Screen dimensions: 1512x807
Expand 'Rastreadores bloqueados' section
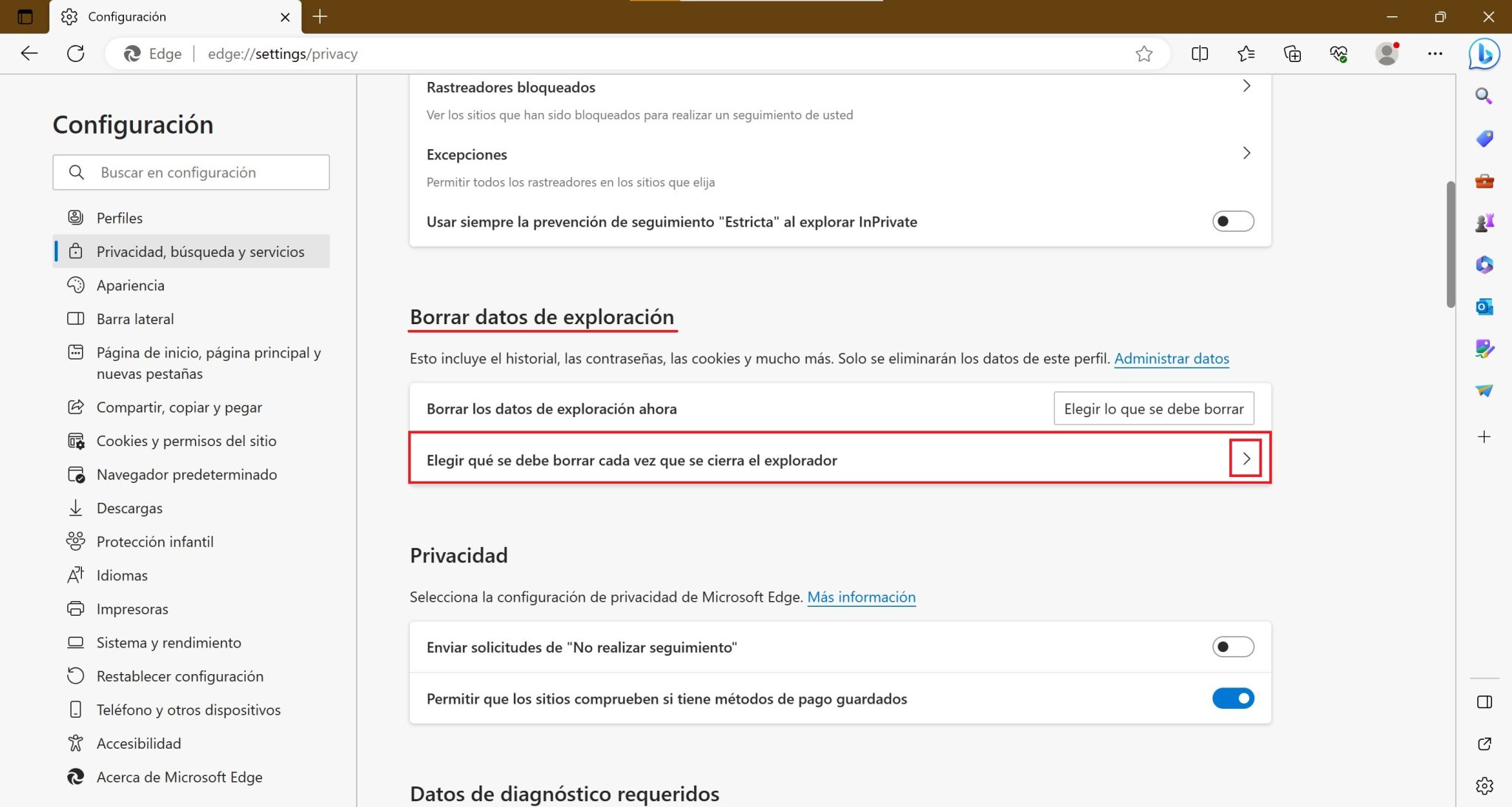(1246, 86)
